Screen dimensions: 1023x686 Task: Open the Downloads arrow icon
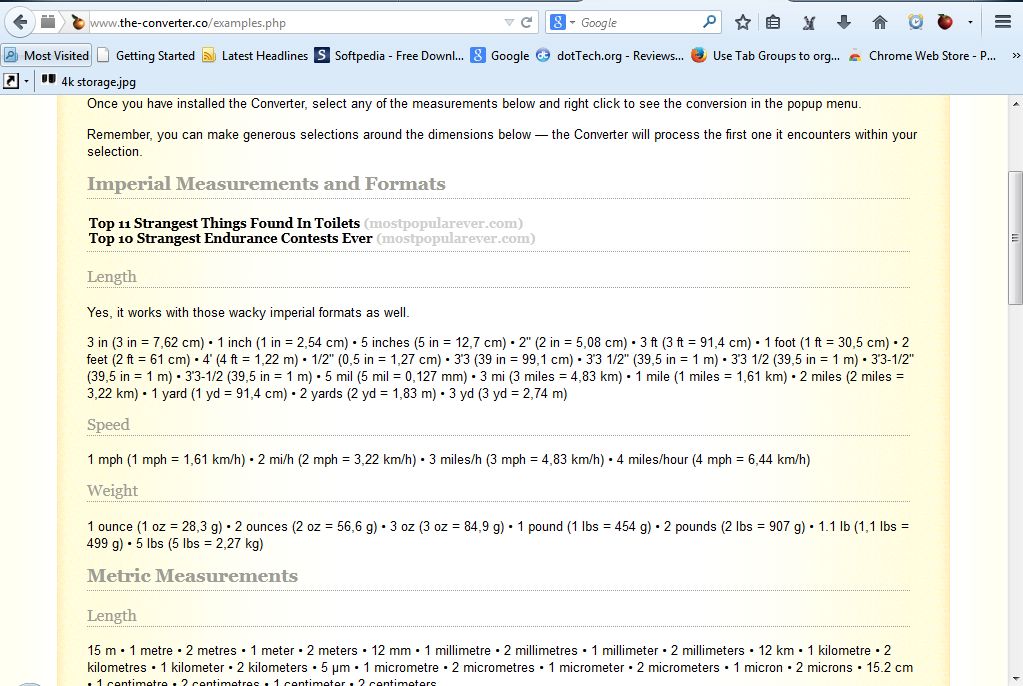(844, 22)
